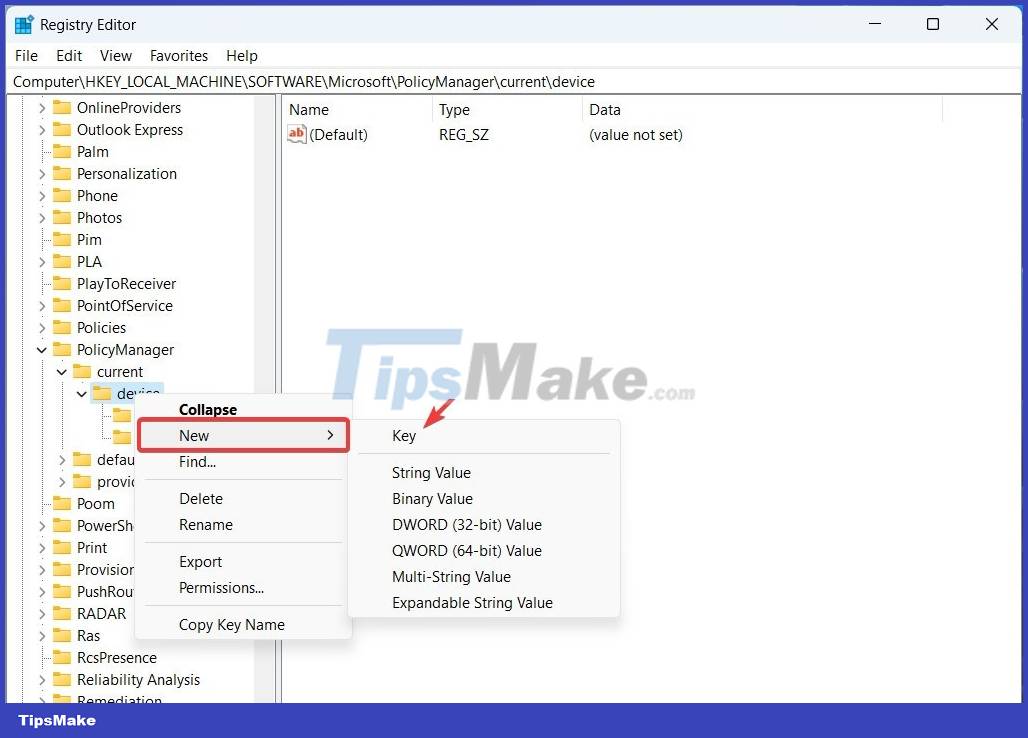1028x738 pixels.
Task: Click the PLA folder icon
Action: [x=62, y=262]
